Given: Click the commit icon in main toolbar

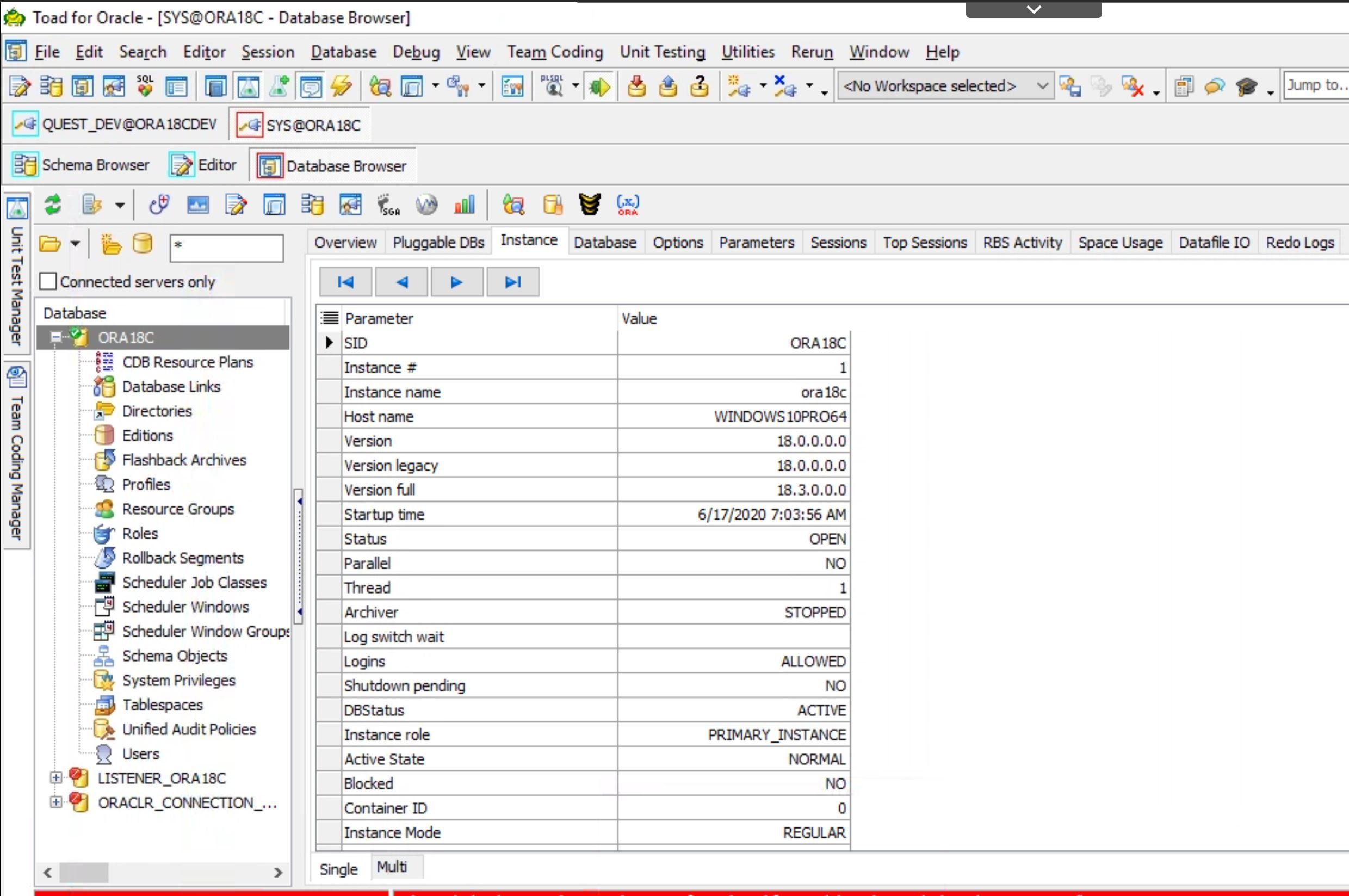Looking at the screenshot, I should point(636,86).
